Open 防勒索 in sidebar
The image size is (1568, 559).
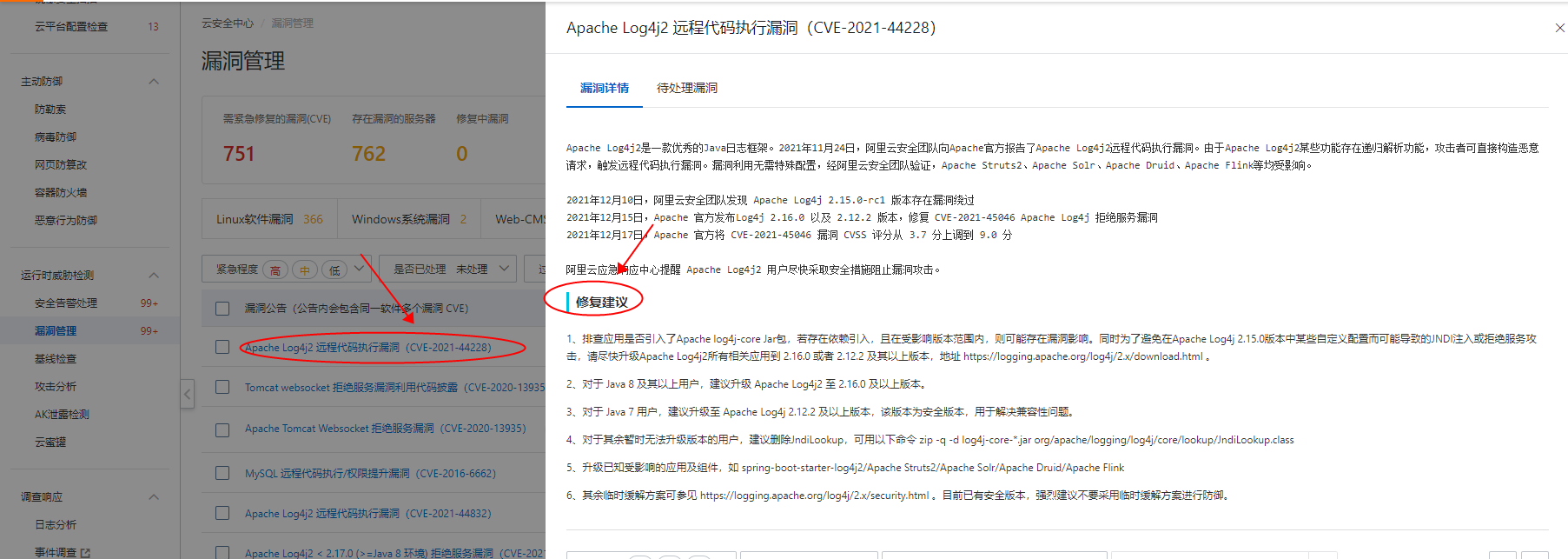coord(50,110)
